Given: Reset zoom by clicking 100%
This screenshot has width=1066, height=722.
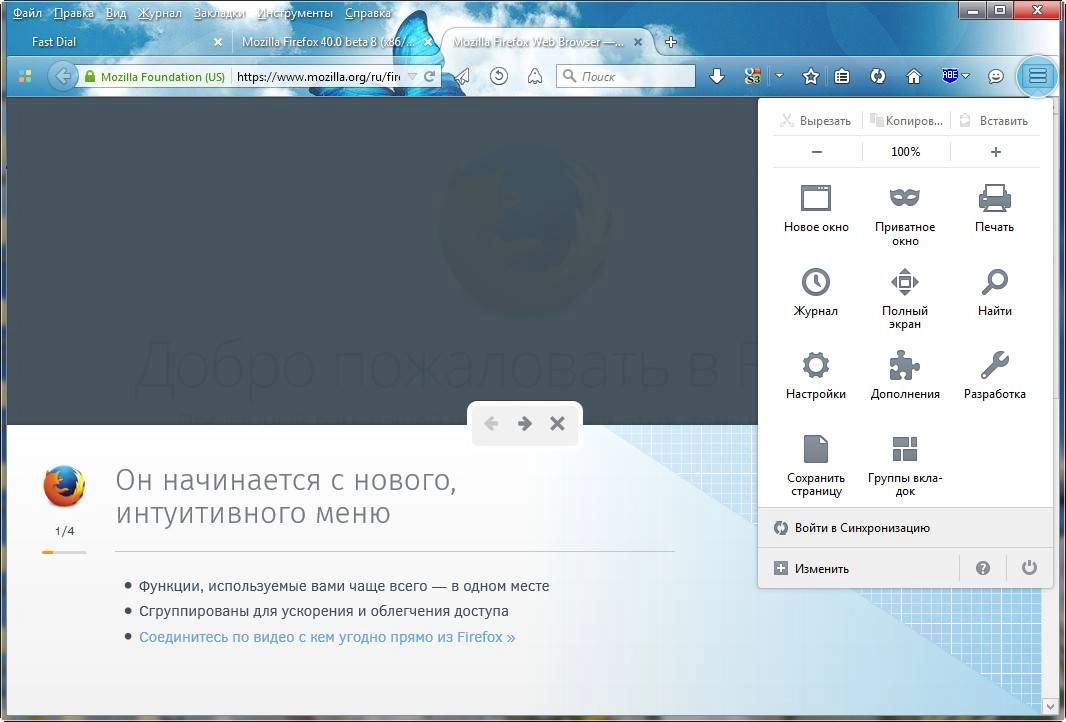Looking at the screenshot, I should coord(906,152).
